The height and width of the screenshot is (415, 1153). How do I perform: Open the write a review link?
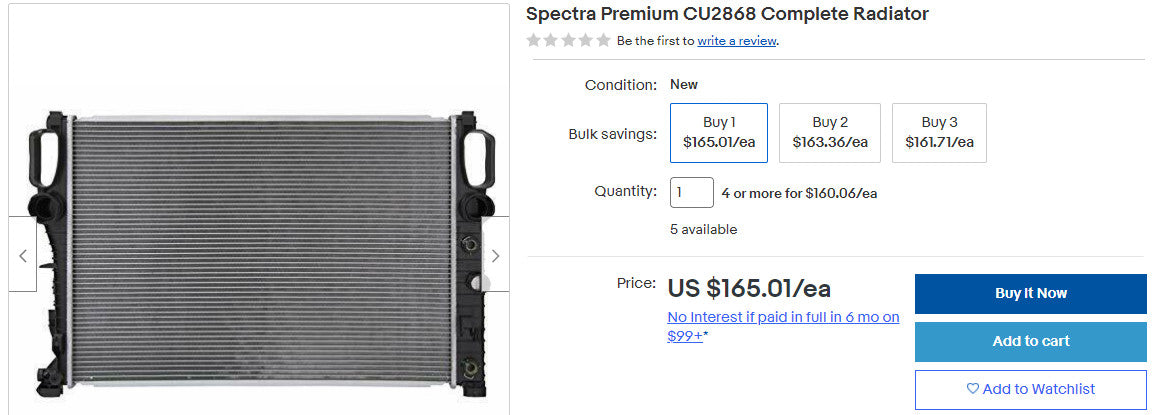tap(737, 41)
